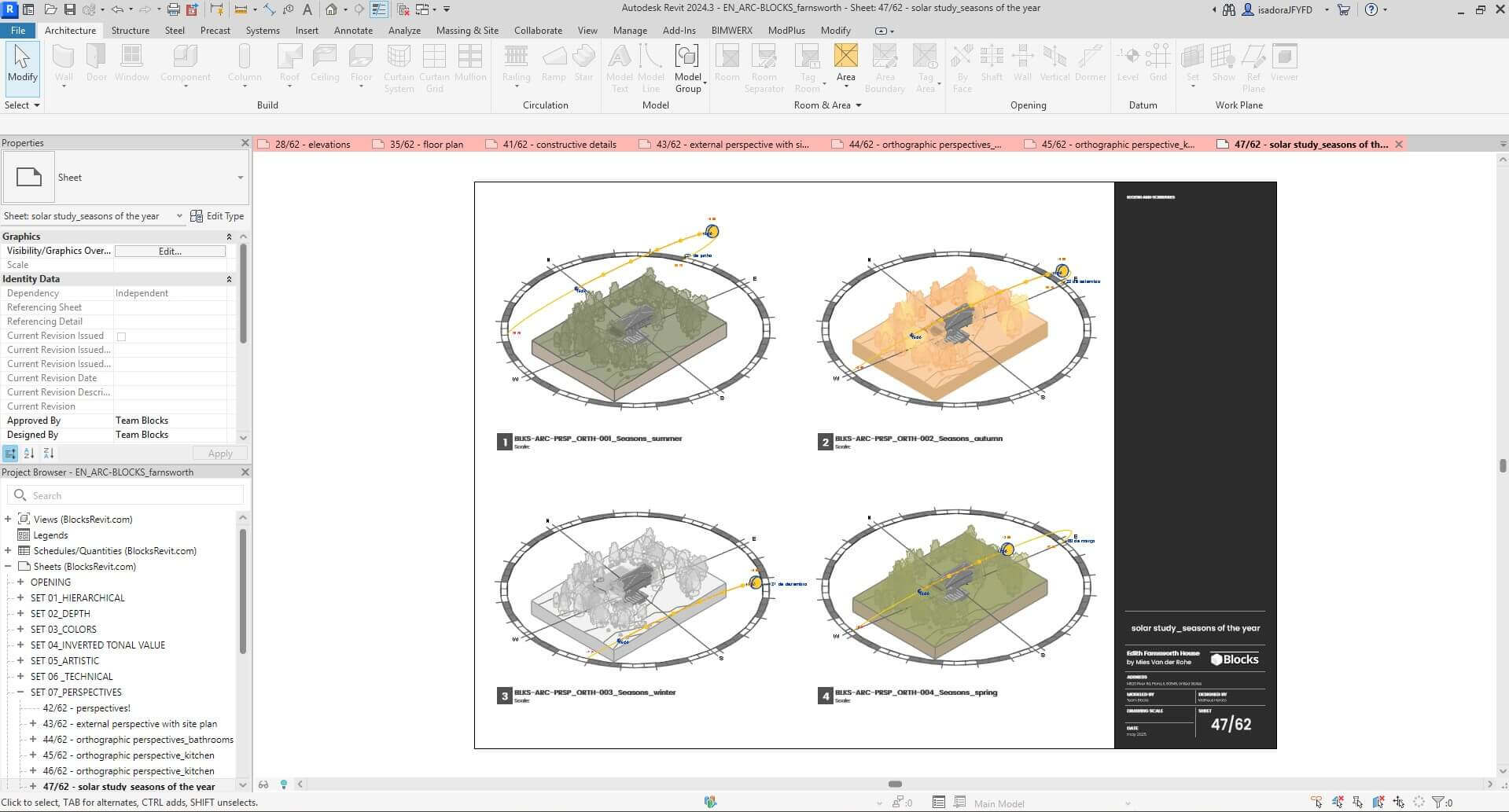Click the Project Browser search field
1509x812 pixels.
tap(126, 495)
